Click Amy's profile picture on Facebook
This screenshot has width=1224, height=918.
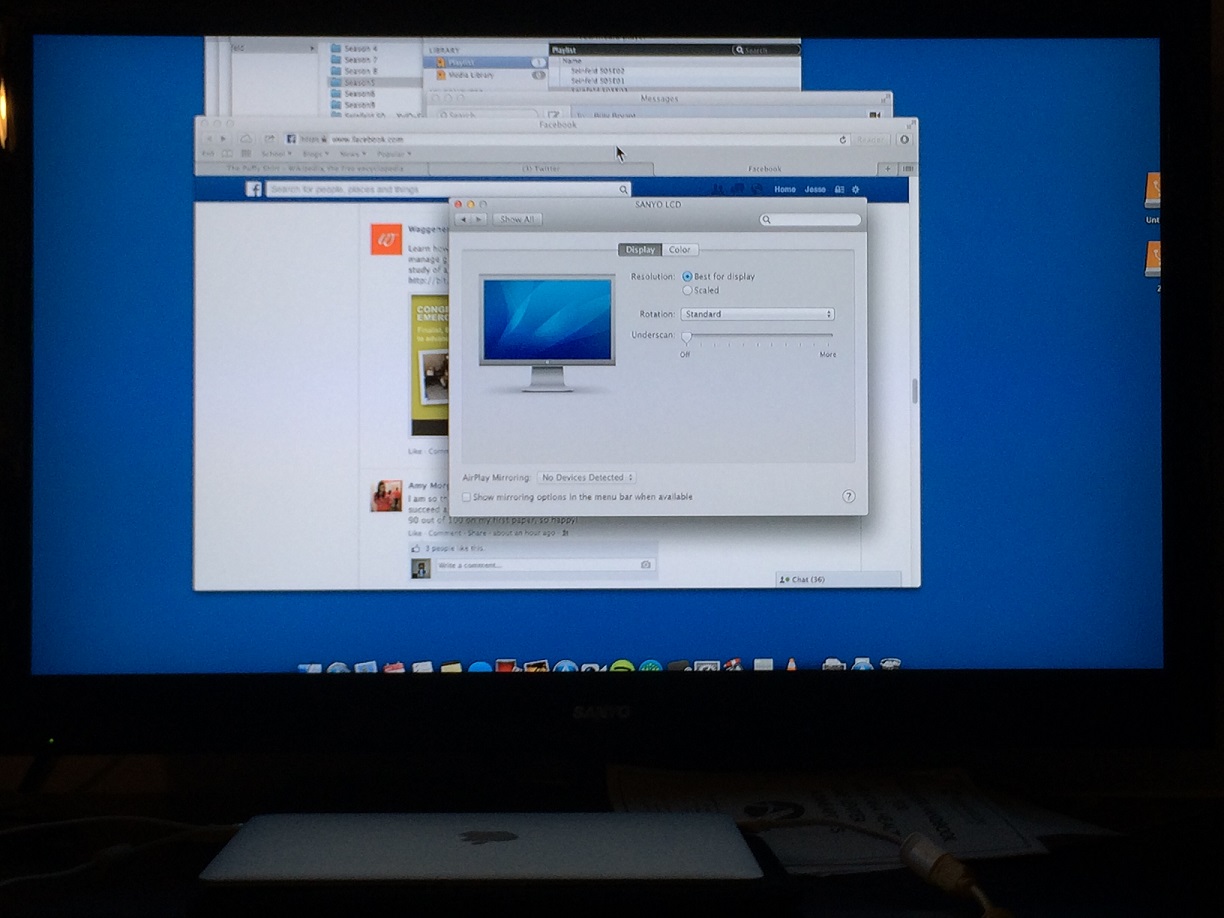click(x=386, y=496)
